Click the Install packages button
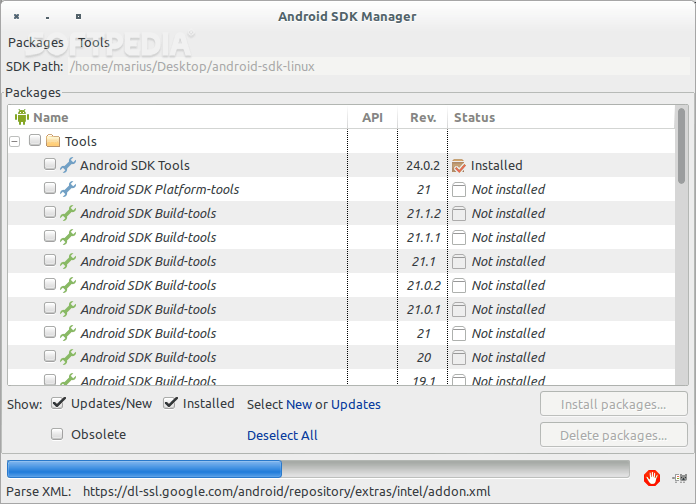The height and width of the screenshot is (504, 696). (x=613, y=404)
